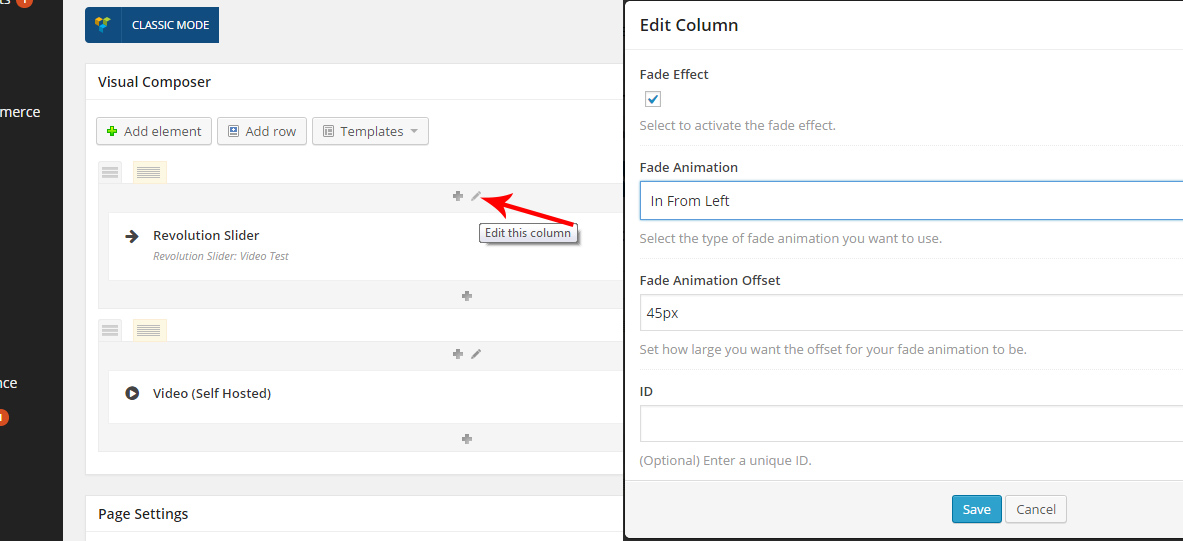Screen dimensions: 1183x541
Task: Cancel the Edit Column dialog
Action: tap(1036, 509)
